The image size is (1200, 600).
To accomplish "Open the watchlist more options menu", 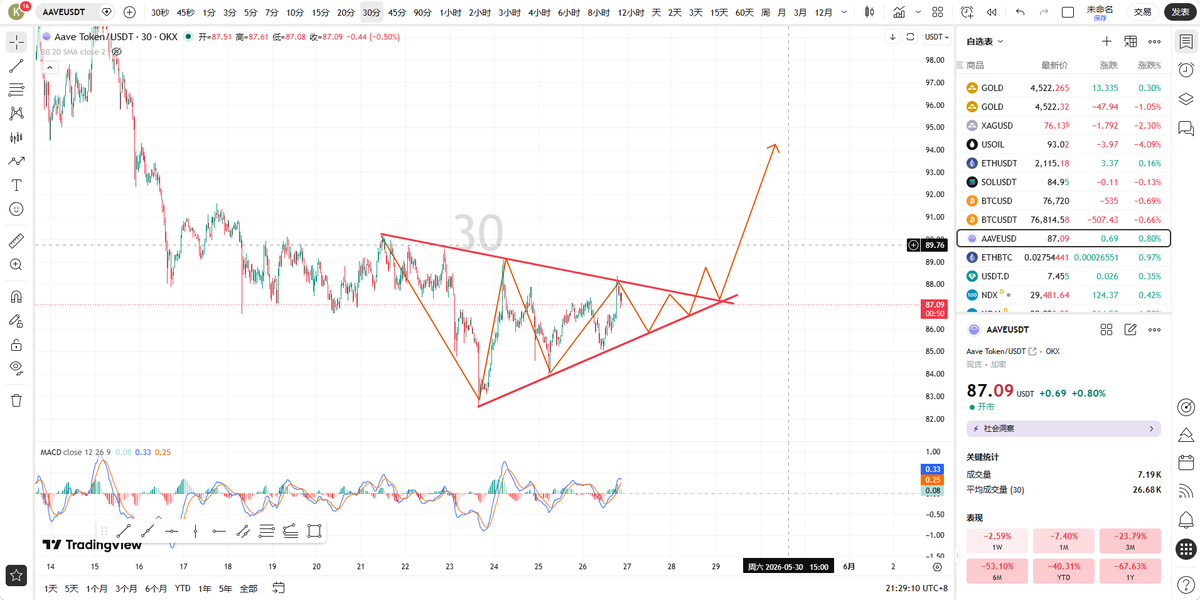I will coord(1154,41).
